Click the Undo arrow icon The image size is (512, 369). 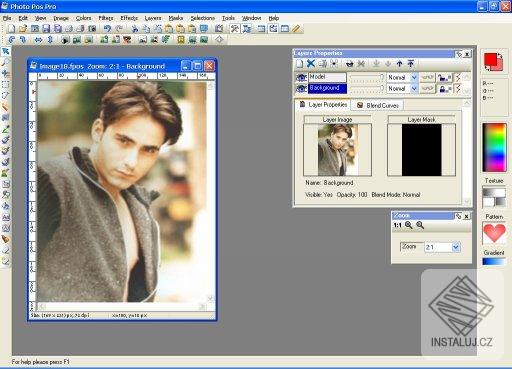107,29
